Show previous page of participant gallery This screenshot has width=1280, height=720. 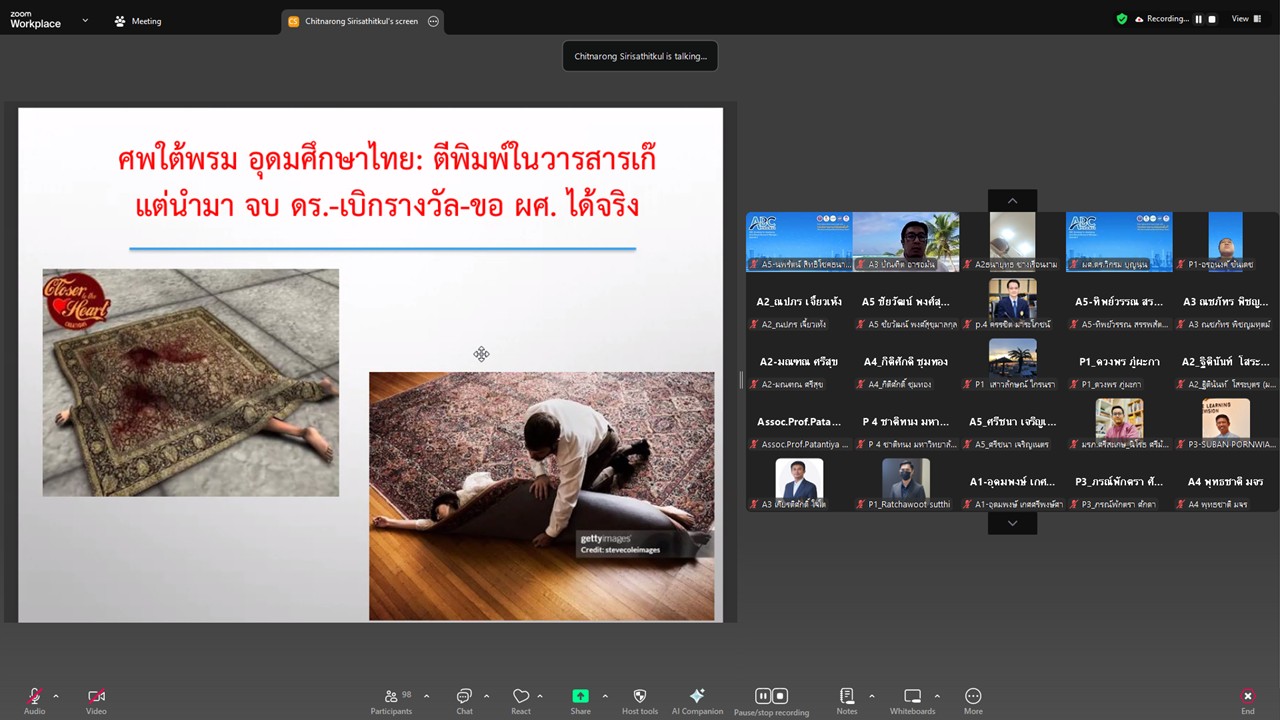pos(1012,201)
